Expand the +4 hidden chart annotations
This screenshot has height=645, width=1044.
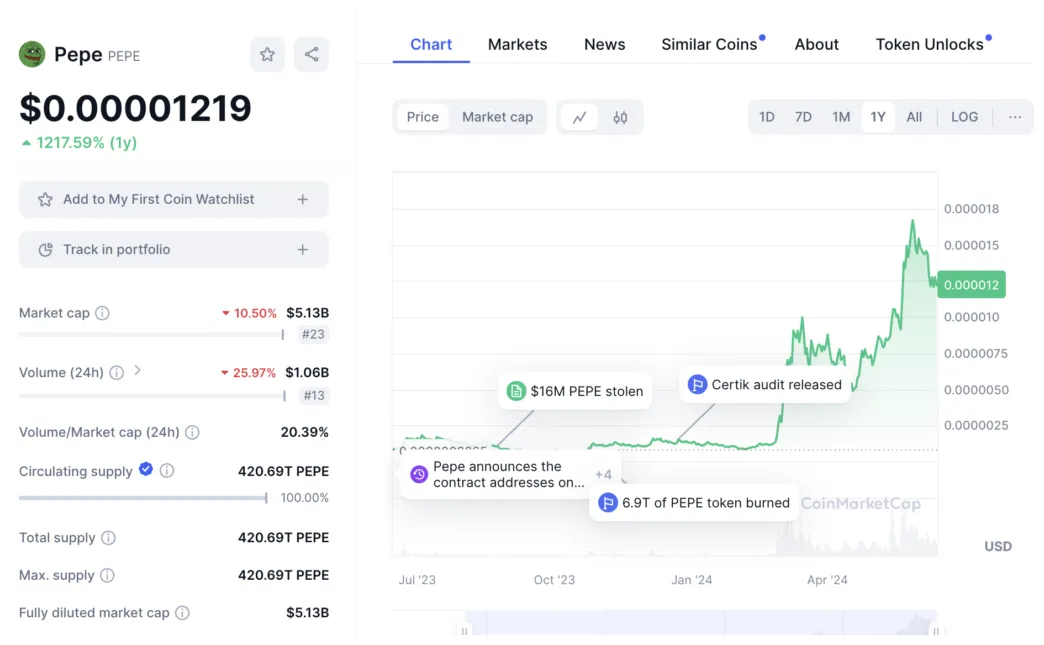click(605, 474)
